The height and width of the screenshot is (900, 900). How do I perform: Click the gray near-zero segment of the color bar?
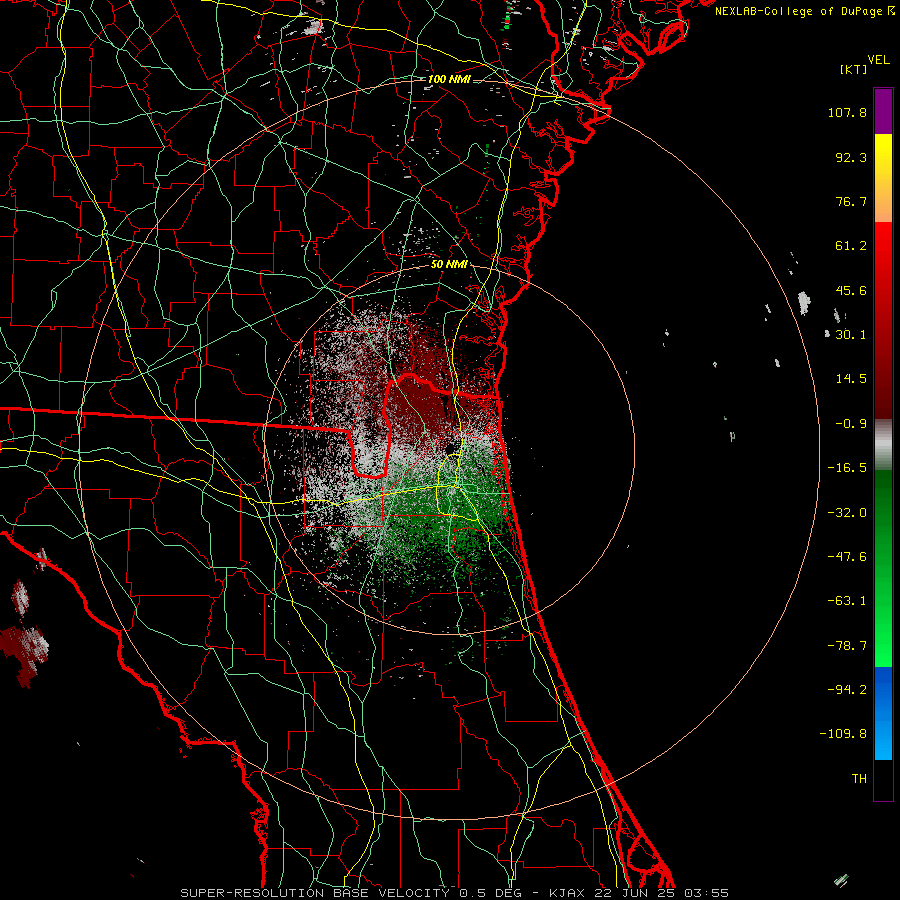pos(883,444)
